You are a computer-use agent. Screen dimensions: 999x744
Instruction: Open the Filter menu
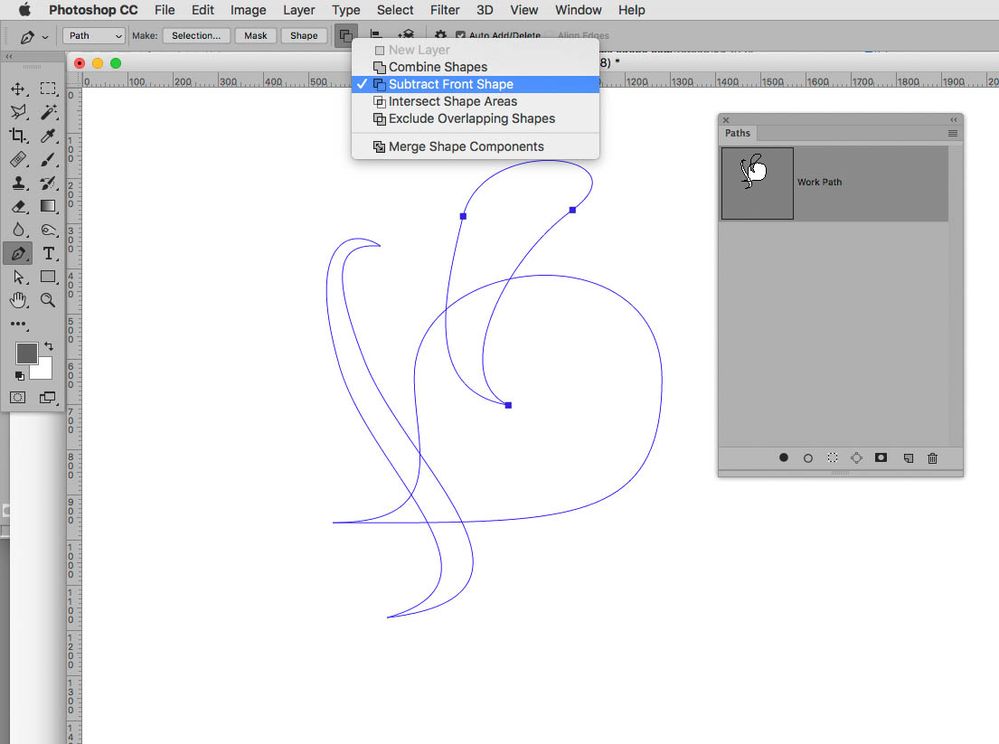(445, 10)
